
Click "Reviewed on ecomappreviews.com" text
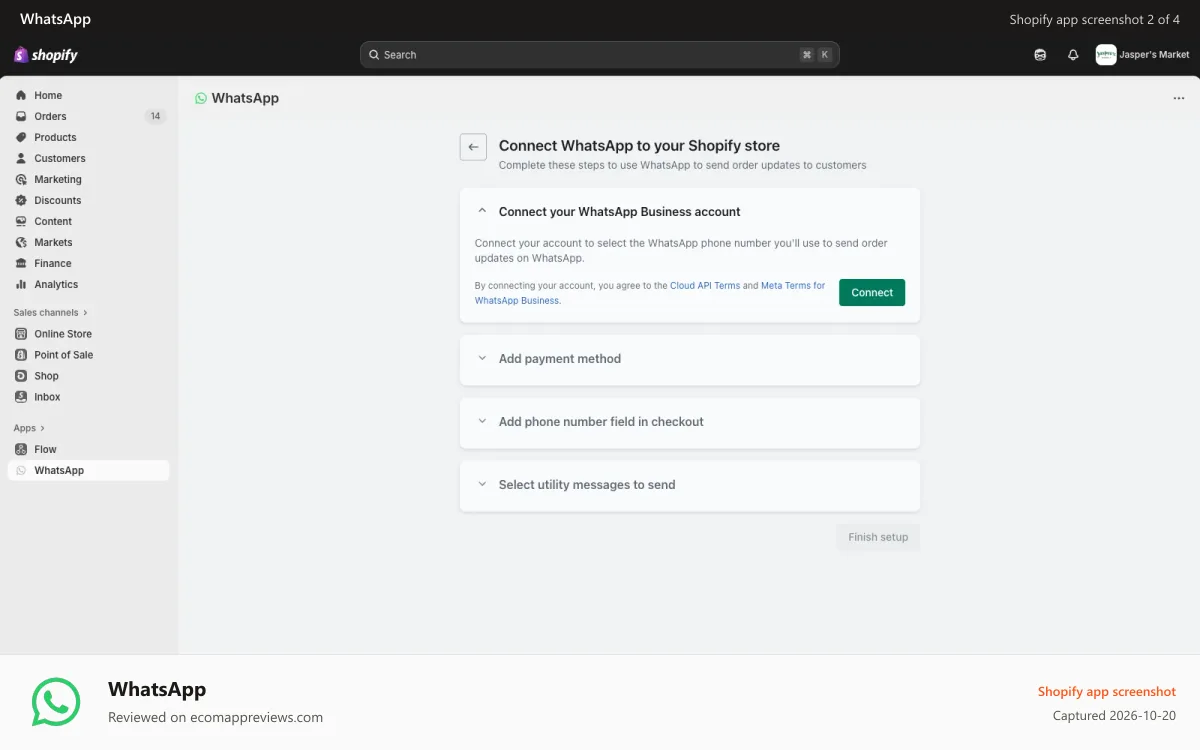point(215,717)
